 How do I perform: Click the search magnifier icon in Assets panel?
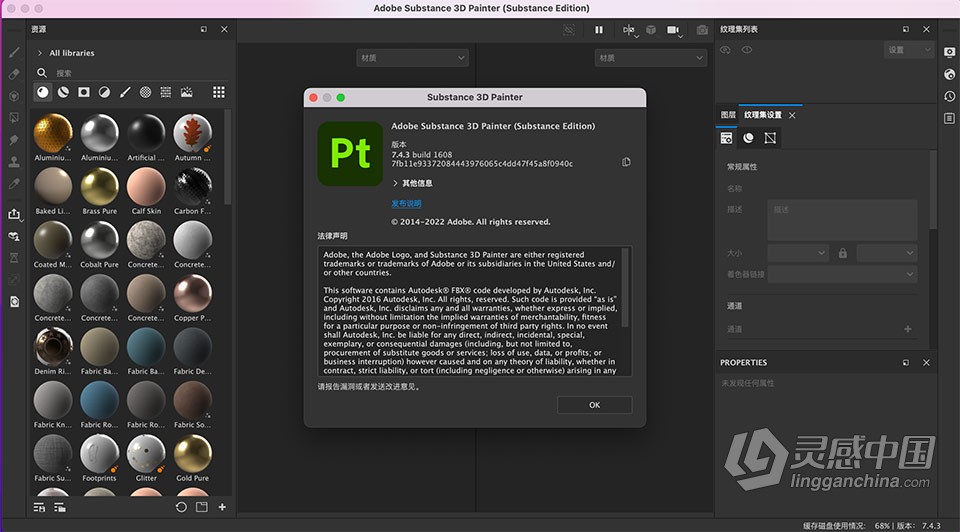click(x=42, y=73)
